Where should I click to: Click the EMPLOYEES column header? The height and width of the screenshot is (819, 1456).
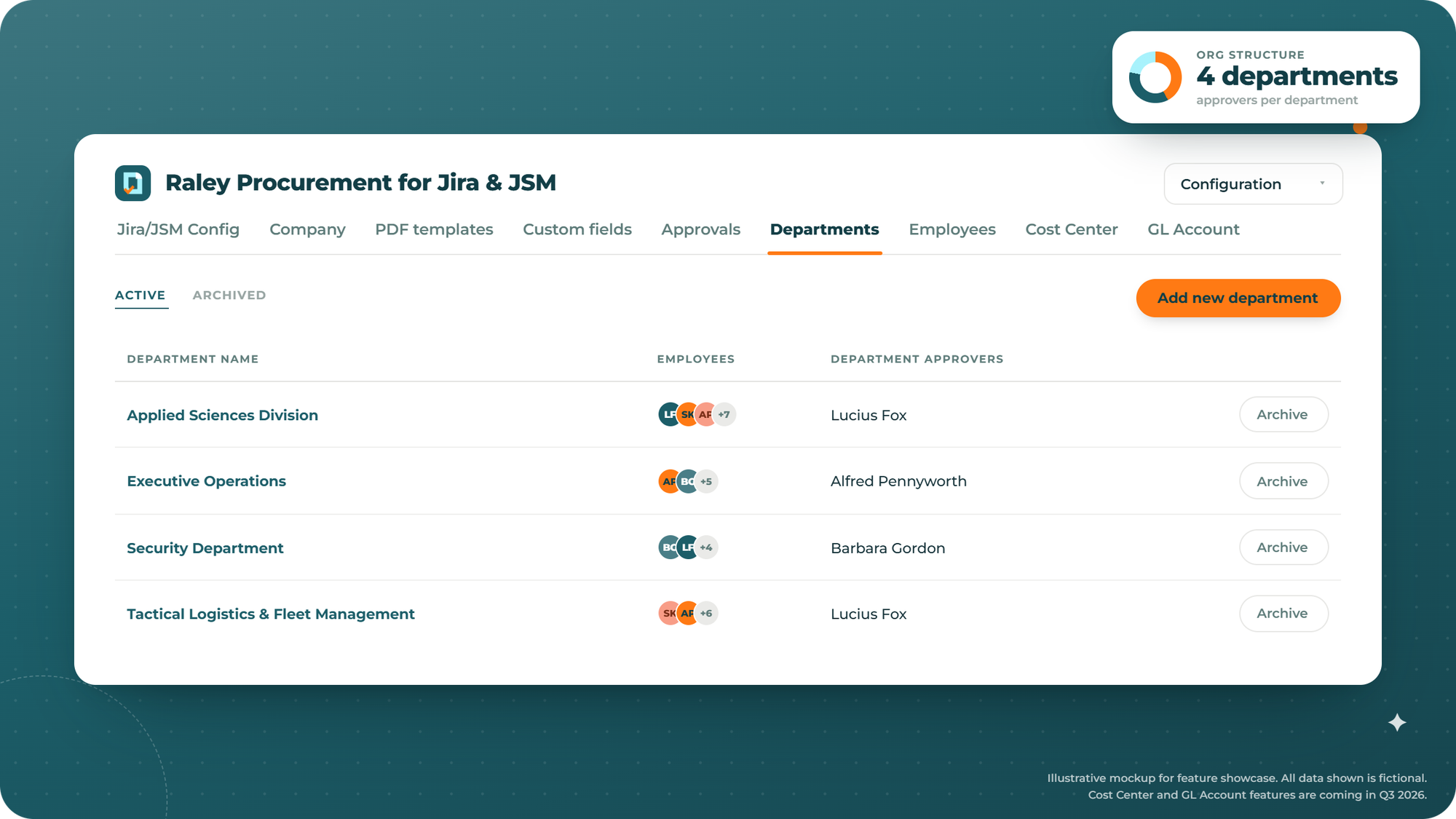click(695, 359)
